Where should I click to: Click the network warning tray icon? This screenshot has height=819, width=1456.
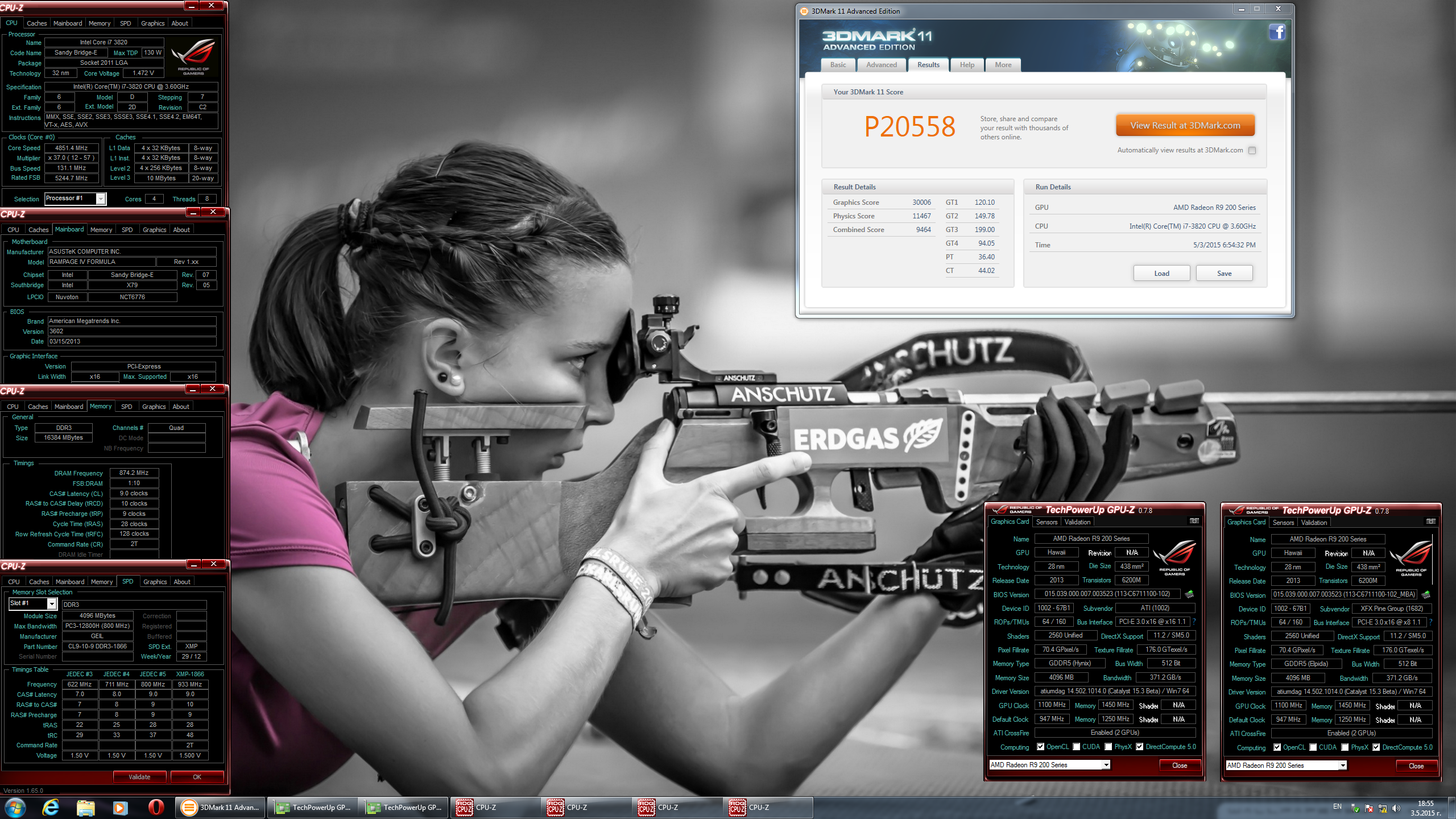click(x=1383, y=808)
